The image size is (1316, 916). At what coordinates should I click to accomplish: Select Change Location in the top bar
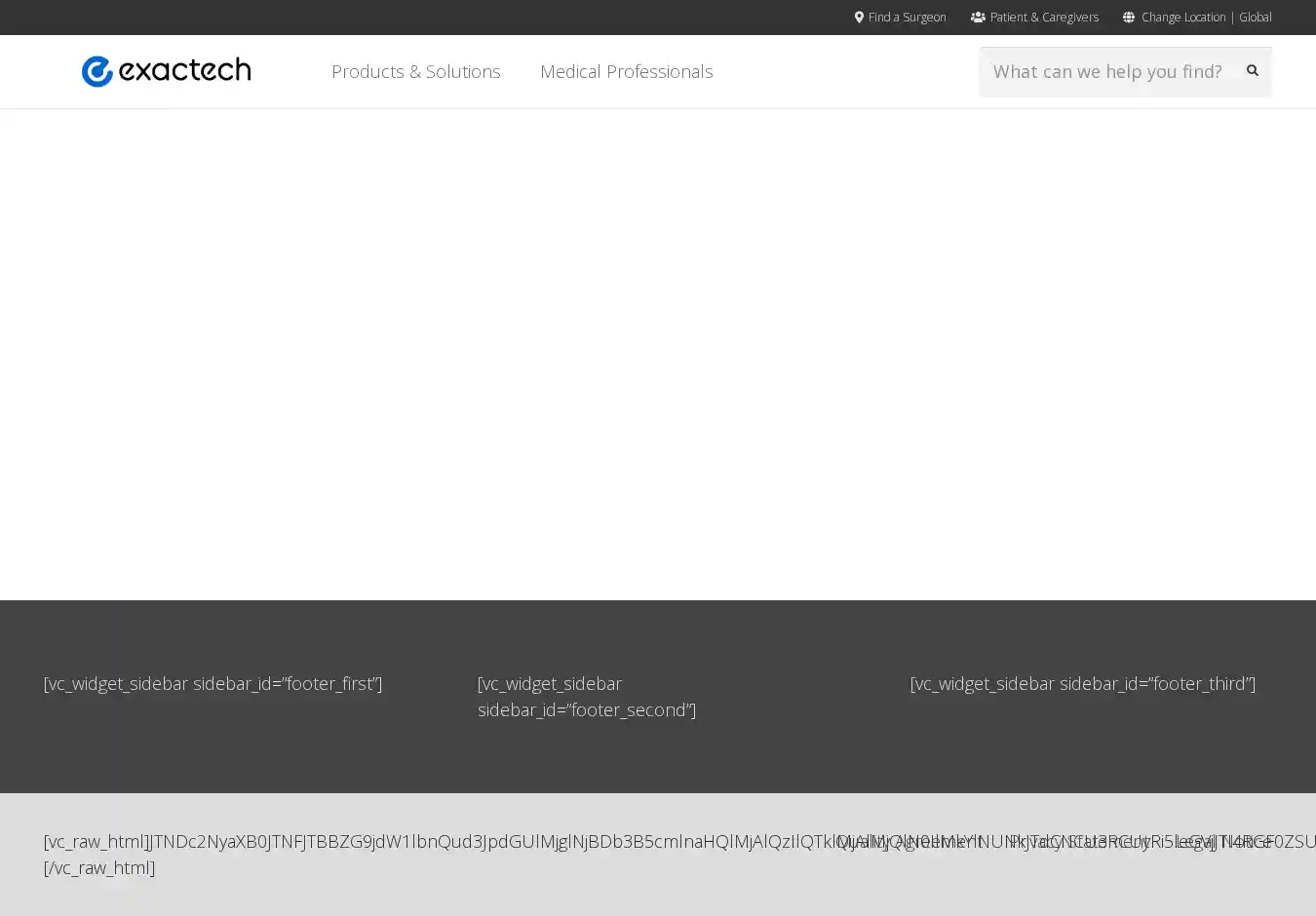point(1183,17)
